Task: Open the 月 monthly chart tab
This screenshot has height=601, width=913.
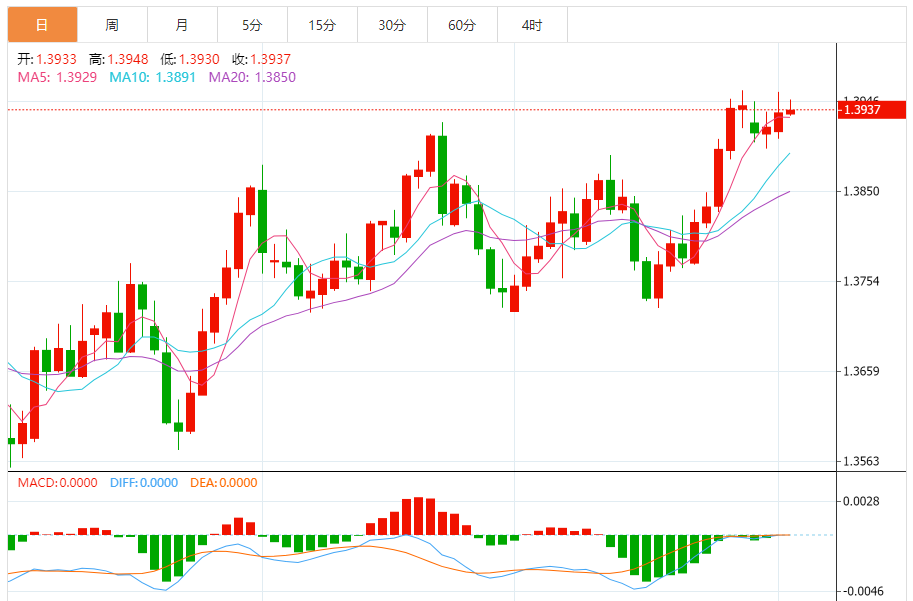Action: click(x=181, y=25)
